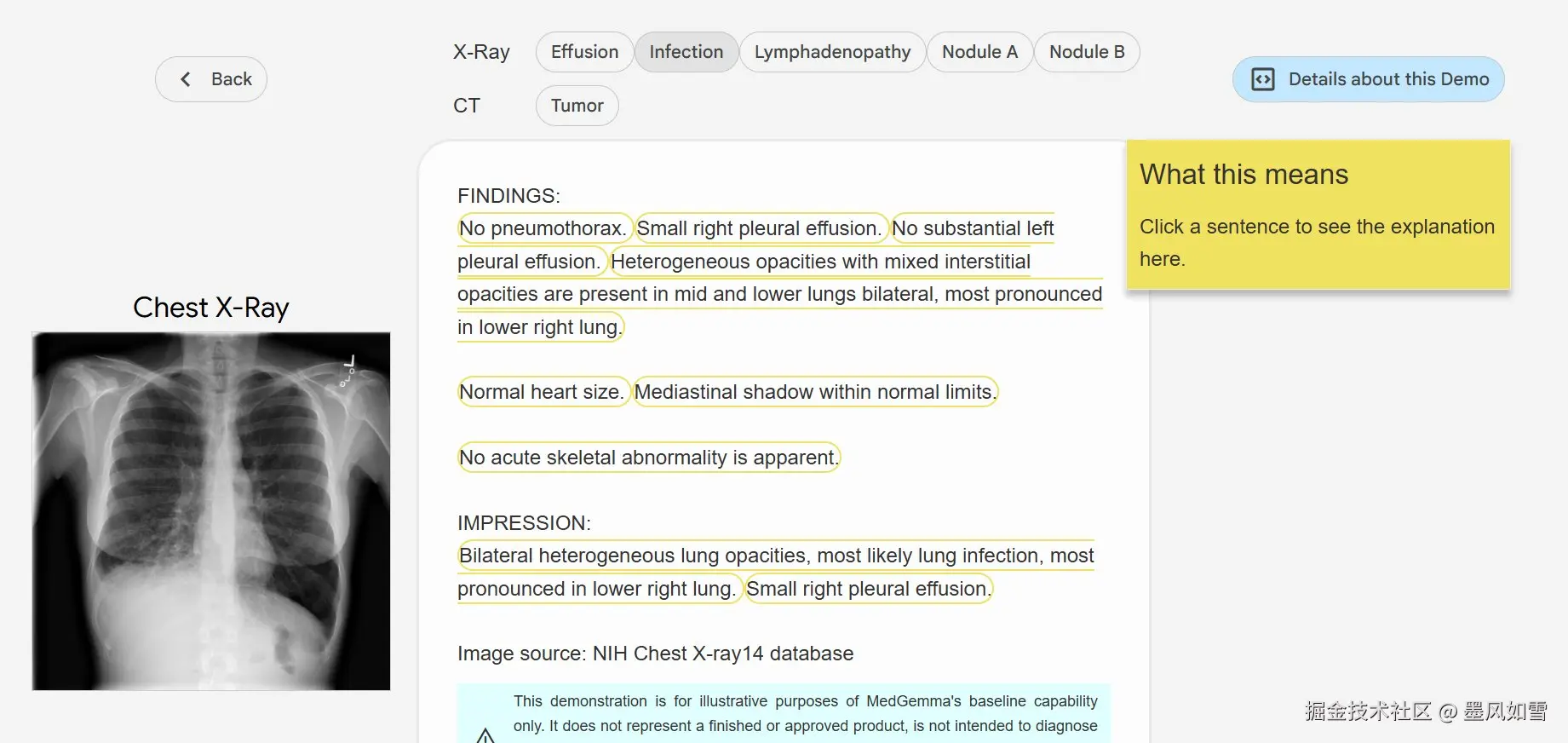Open the Tumor CT case
1568x743 pixels.
pyautogui.click(x=577, y=106)
